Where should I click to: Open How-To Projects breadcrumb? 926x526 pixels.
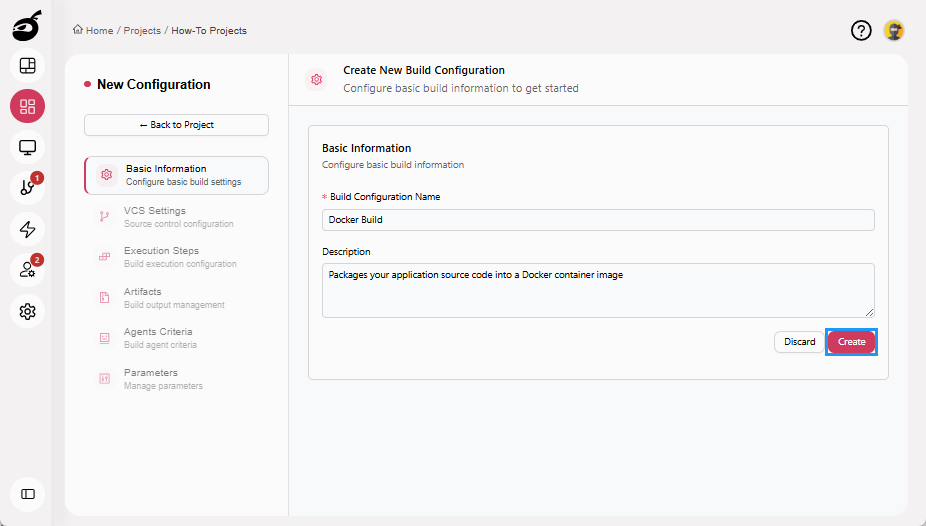209,31
